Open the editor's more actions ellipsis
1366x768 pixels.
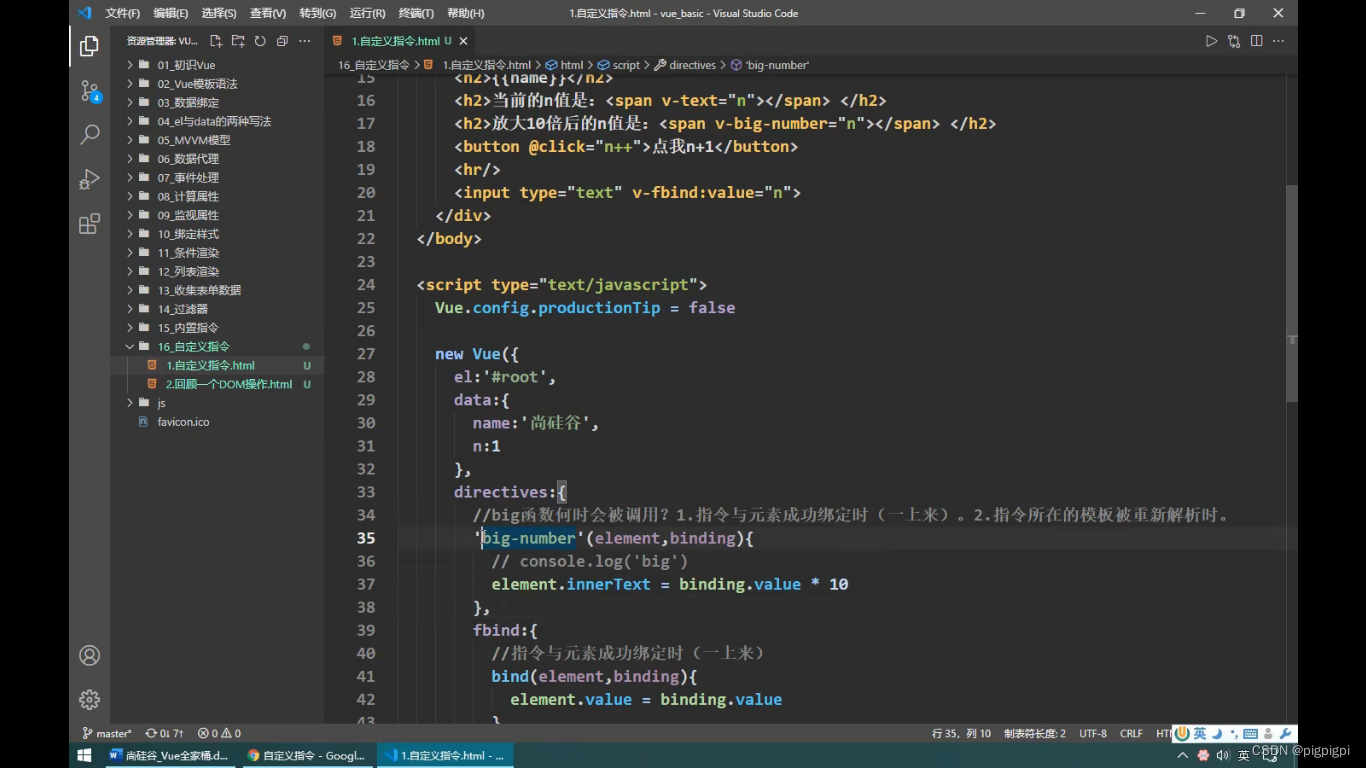coord(1278,41)
